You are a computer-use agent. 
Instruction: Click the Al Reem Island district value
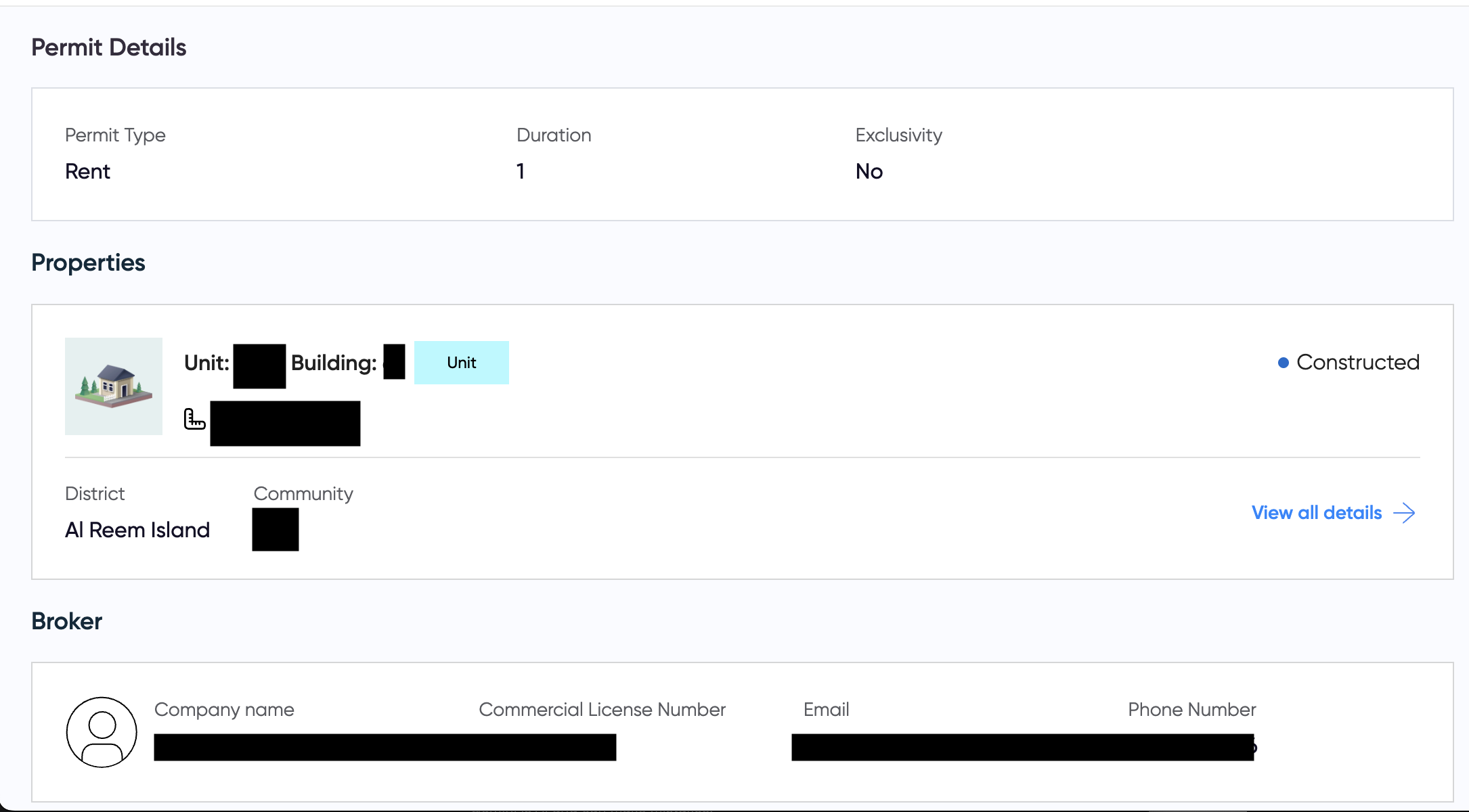[137, 530]
